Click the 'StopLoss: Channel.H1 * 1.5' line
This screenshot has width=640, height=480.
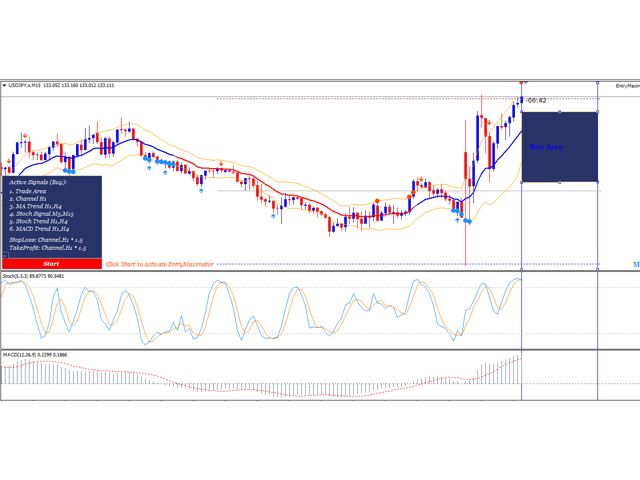(x=46, y=240)
